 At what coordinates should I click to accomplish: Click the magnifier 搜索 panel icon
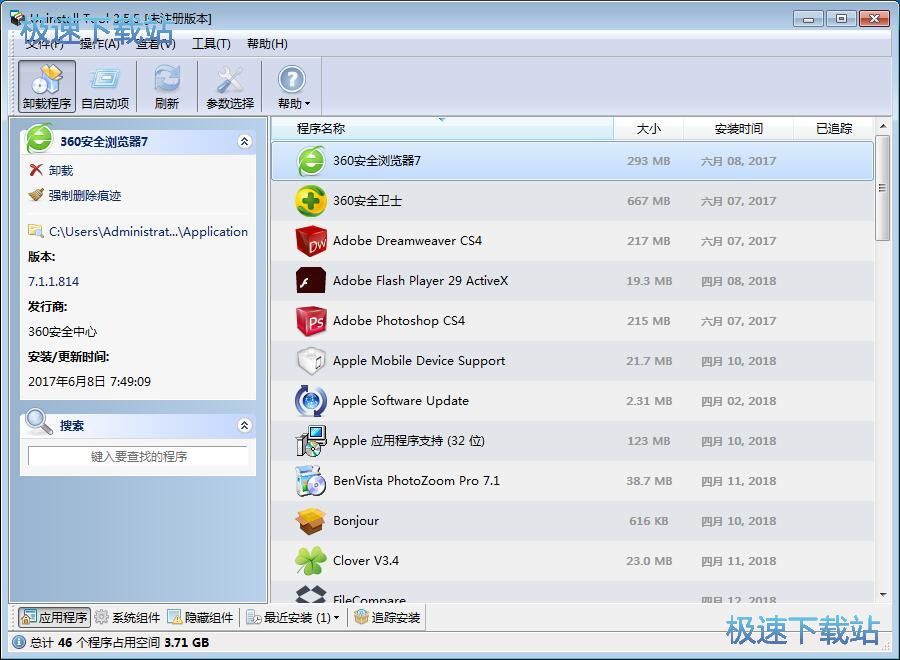point(39,422)
